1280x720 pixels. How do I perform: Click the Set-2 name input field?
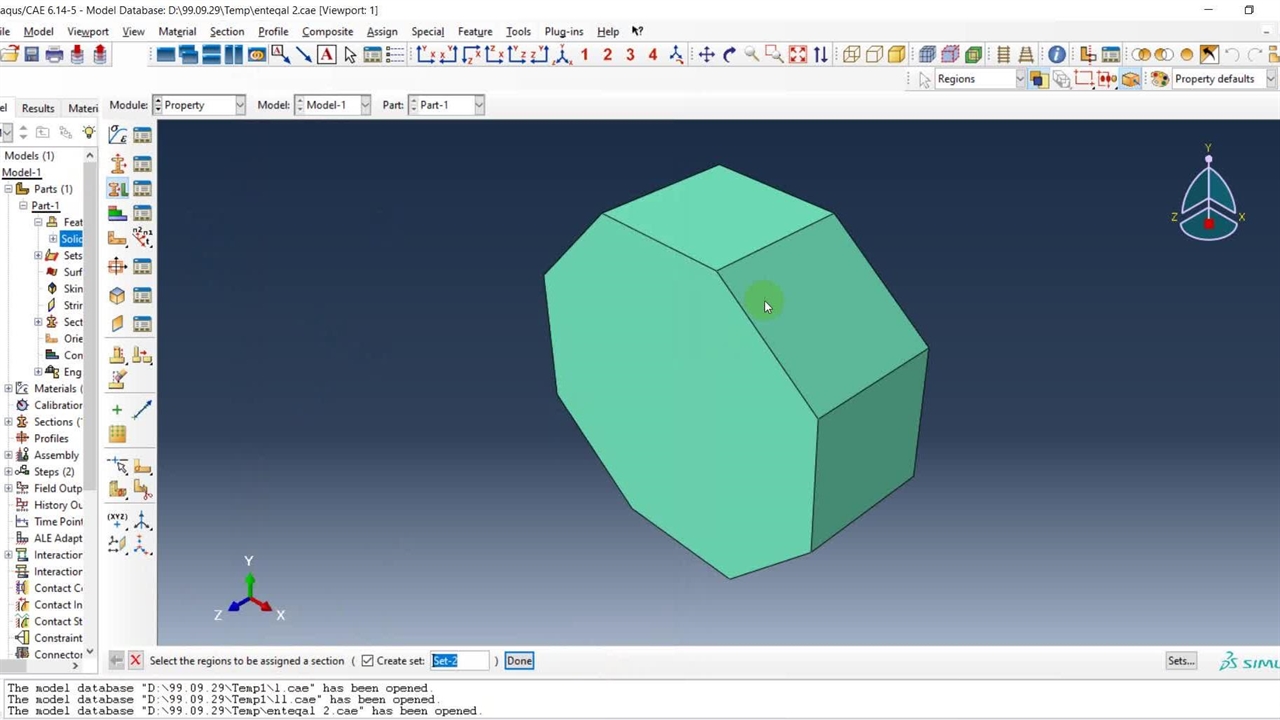click(459, 661)
